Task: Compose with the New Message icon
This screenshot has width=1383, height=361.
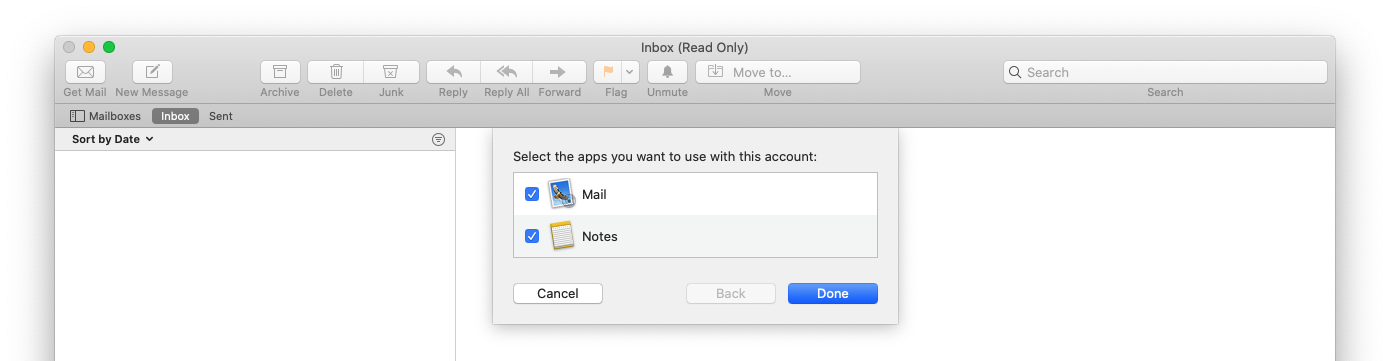Action: [152, 72]
